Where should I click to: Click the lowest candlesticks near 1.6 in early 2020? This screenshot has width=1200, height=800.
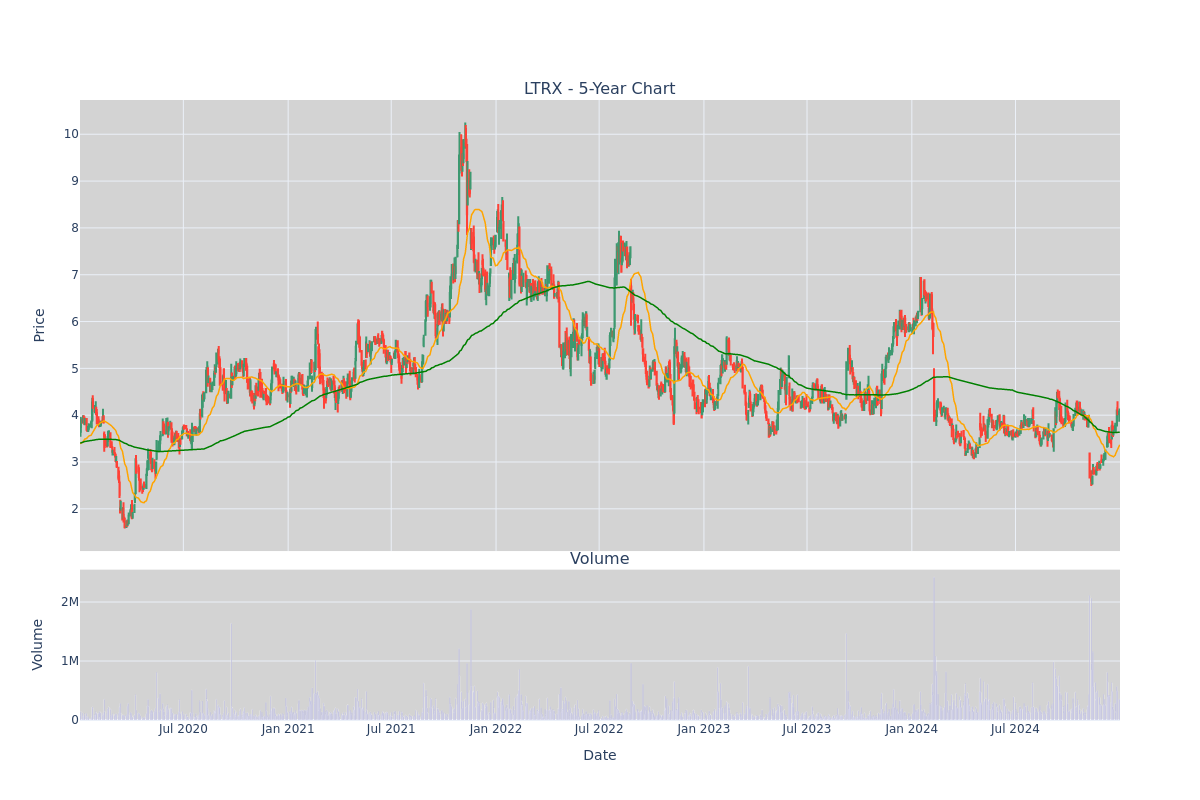[125, 523]
